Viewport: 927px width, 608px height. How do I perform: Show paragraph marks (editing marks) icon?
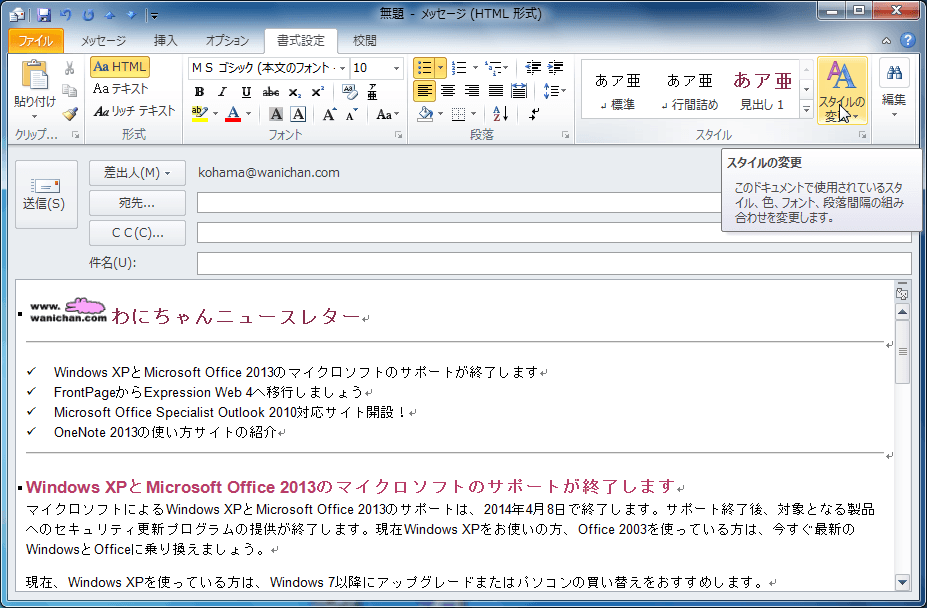click(x=534, y=114)
